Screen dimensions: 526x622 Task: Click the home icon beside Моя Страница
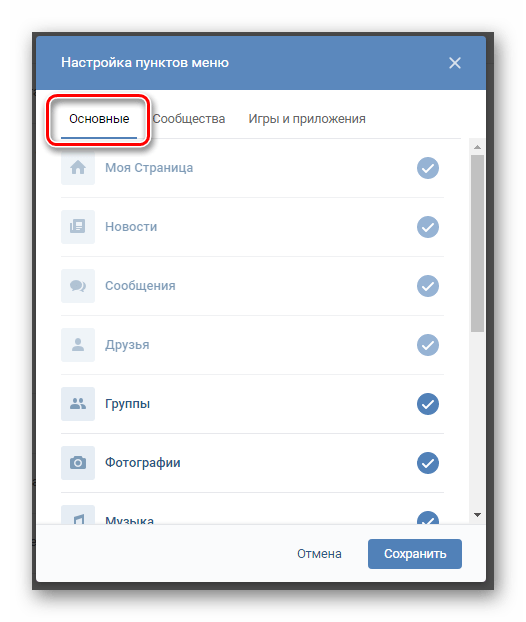coord(78,168)
